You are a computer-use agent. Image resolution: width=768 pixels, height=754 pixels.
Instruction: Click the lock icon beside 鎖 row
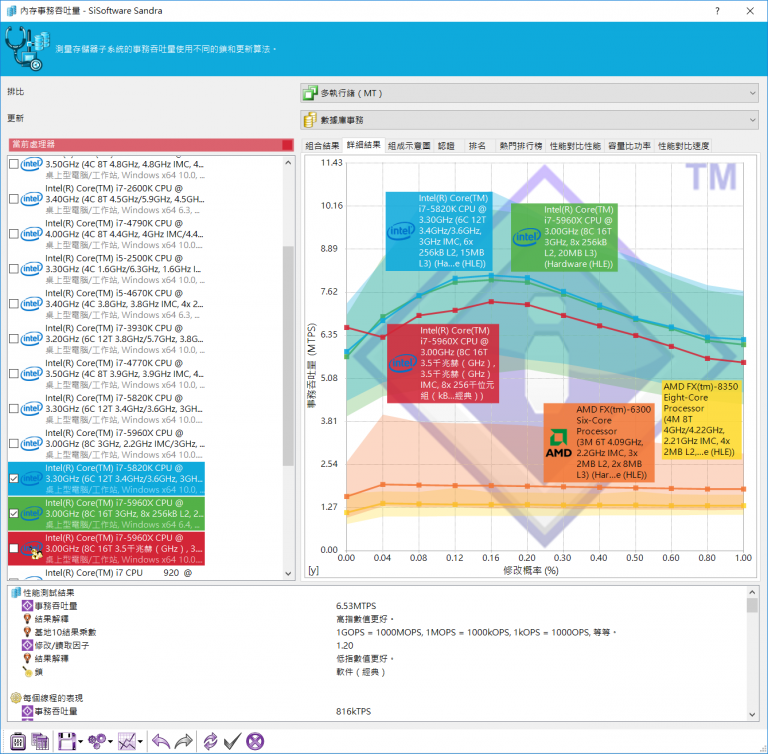tap(27, 672)
